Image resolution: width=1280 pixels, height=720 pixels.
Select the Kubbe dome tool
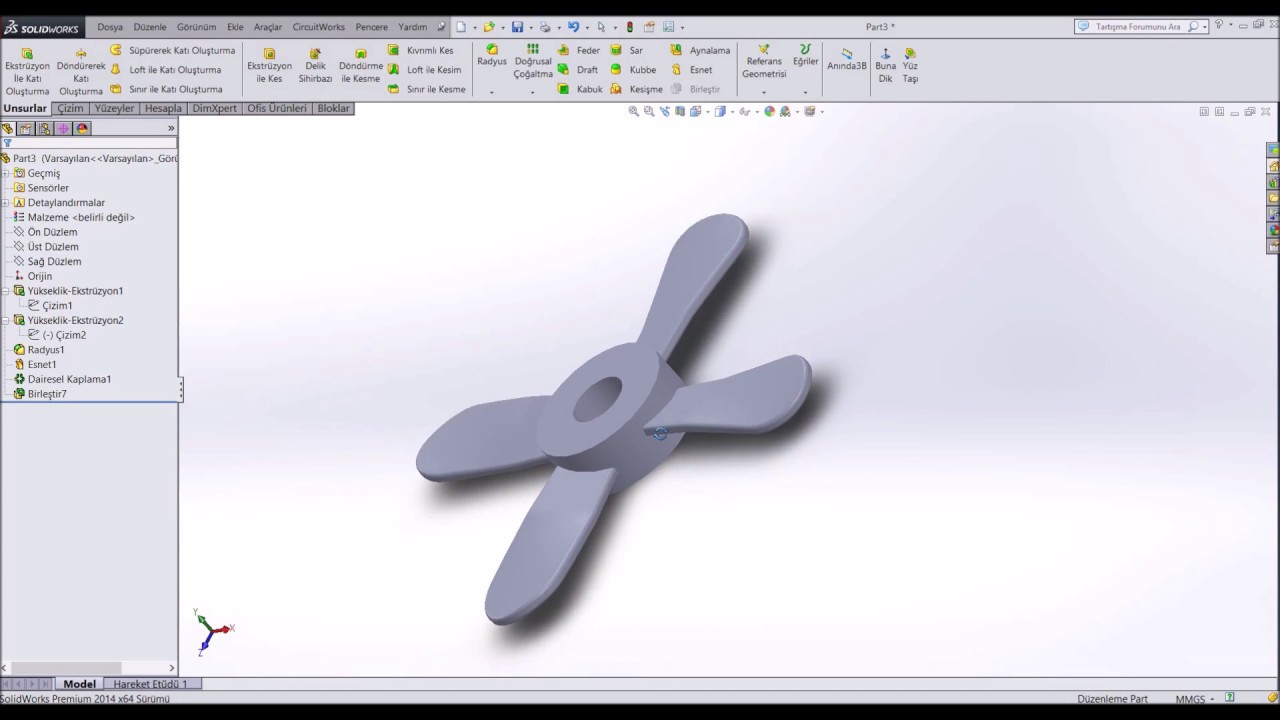click(x=634, y=70)
